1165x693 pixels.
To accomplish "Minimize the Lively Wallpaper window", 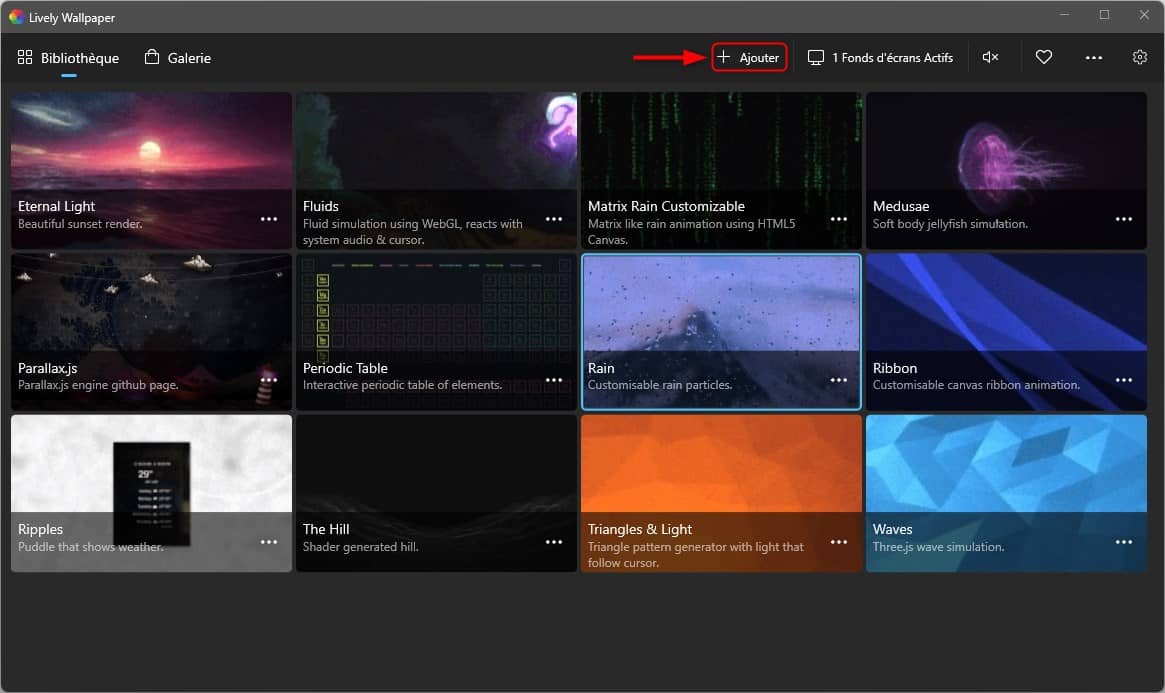I will click(1065, 15).
